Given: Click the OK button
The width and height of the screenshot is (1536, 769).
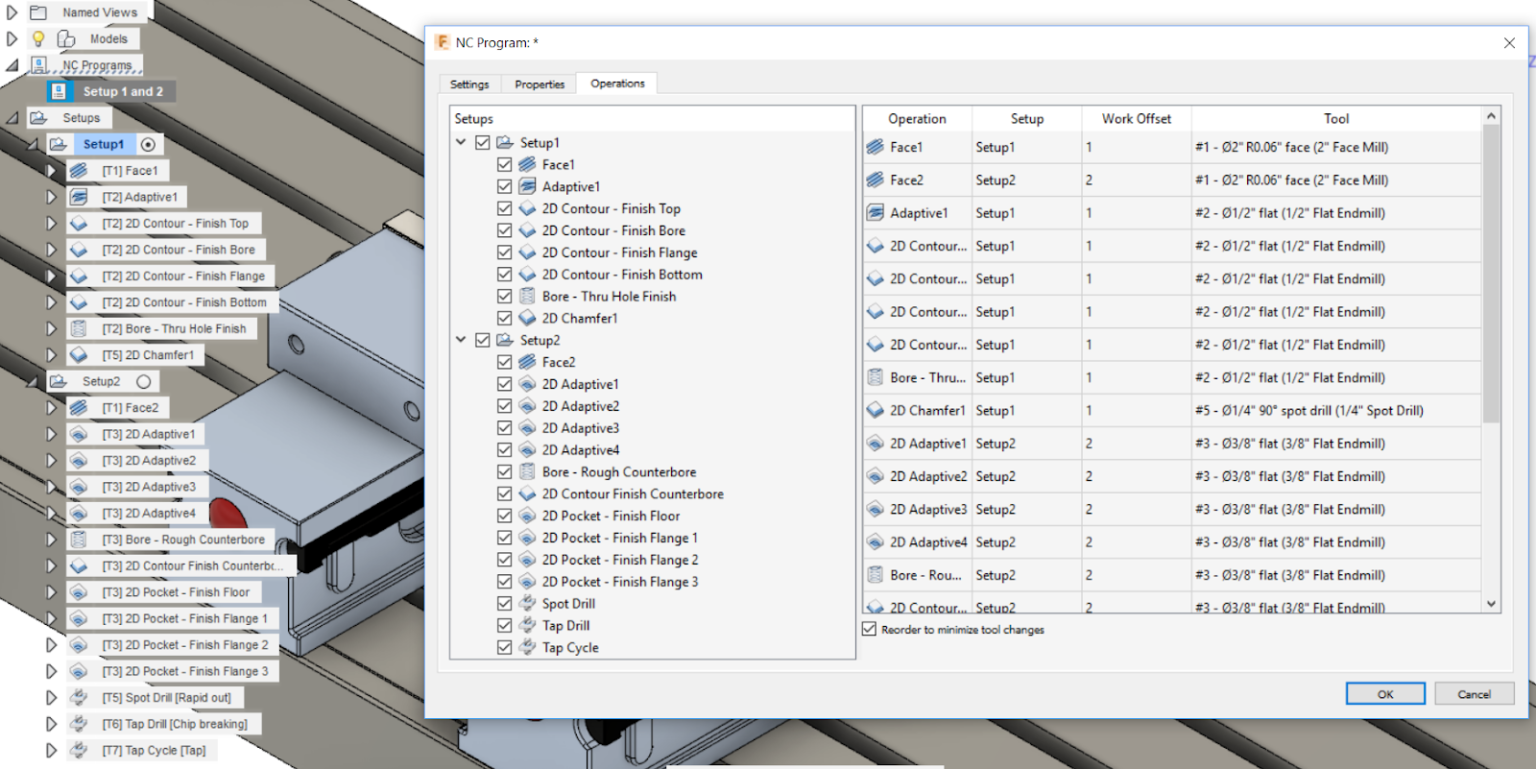Looking at the screenshot, I should 1385,693.
